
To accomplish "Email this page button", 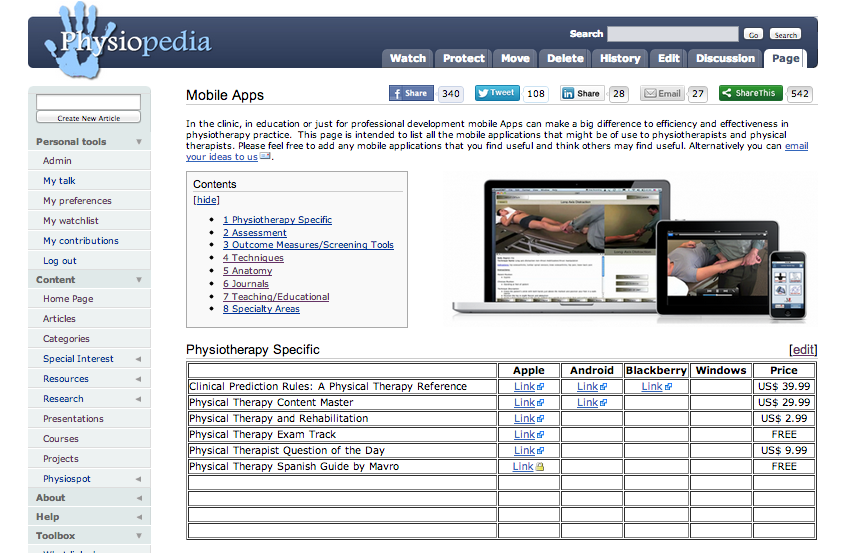I will point(662,94).
